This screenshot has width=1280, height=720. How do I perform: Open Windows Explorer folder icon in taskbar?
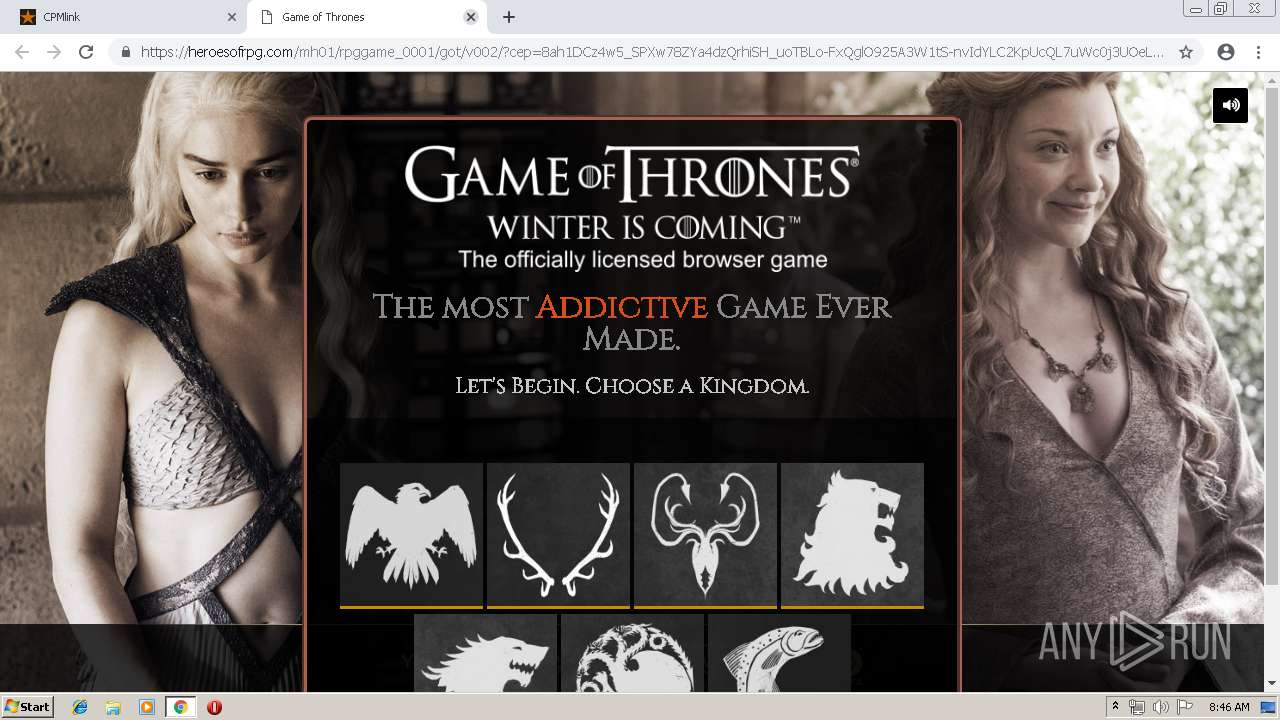click(113, 707)
